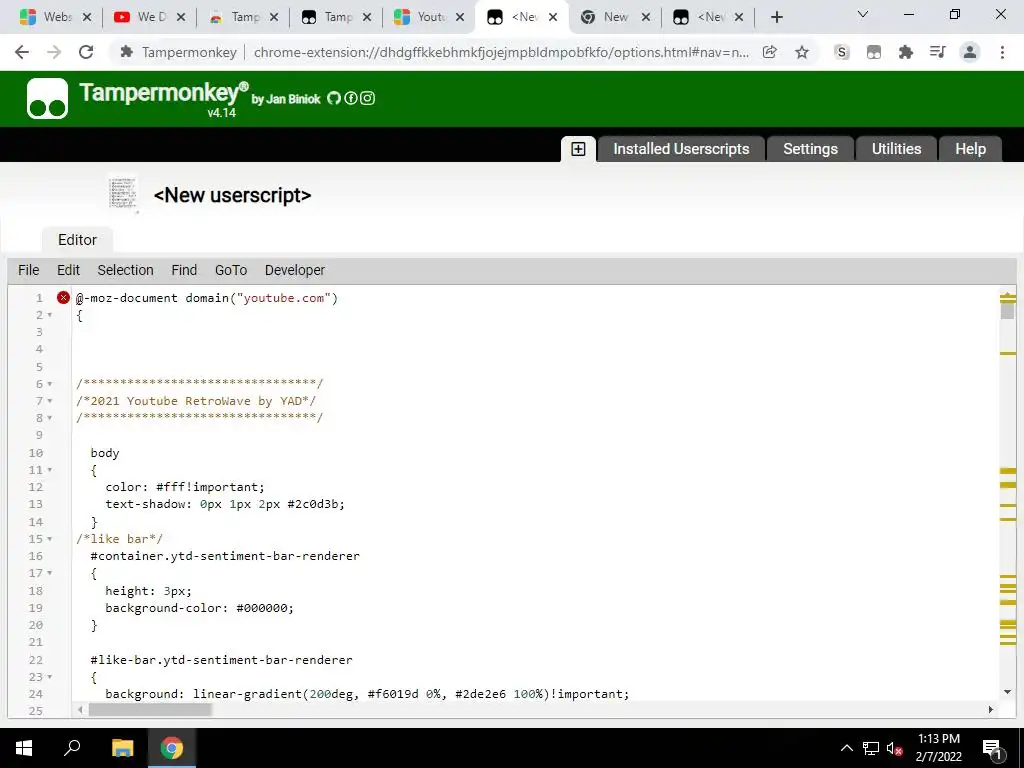Open a new browser tab
The image size is (1024, 768).
point(776,18)
